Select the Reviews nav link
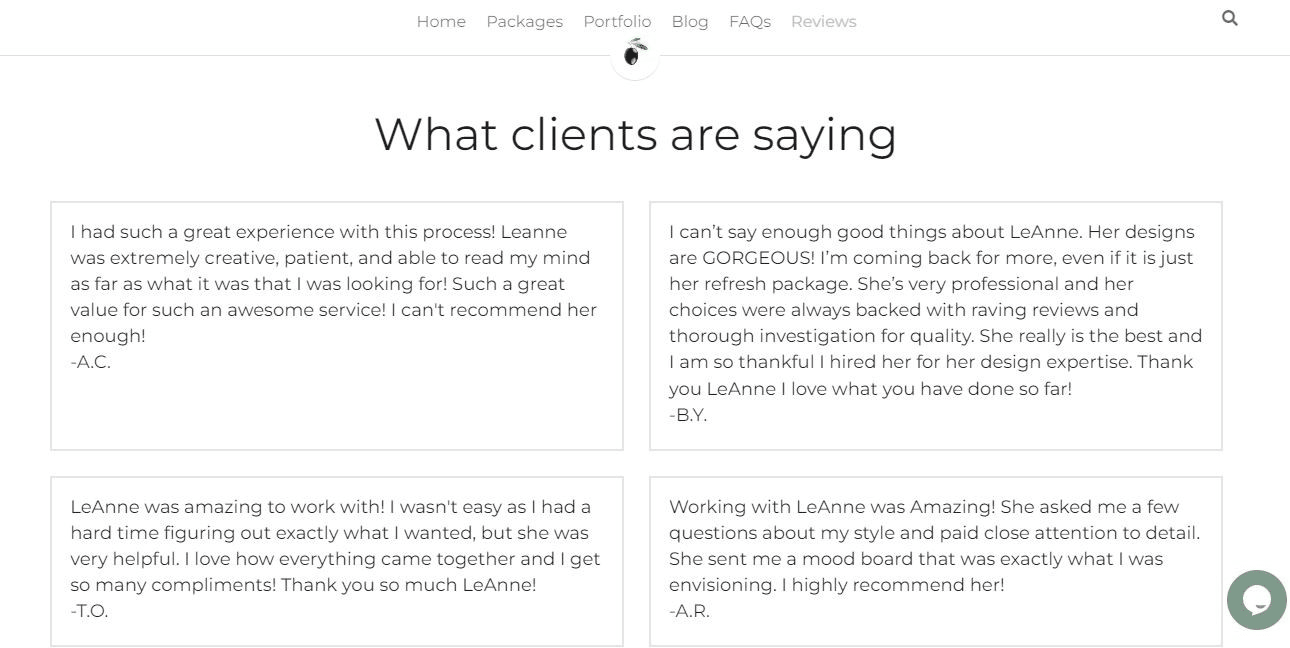The width and height of the screenshot is (1290, 648). pyautogui.click(x=823, y=22)
